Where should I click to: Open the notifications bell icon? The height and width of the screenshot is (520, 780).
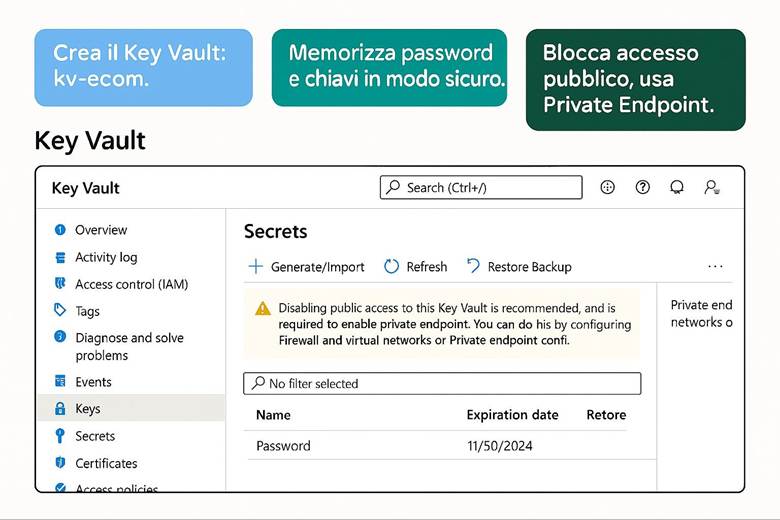click(x=677, y=187)
